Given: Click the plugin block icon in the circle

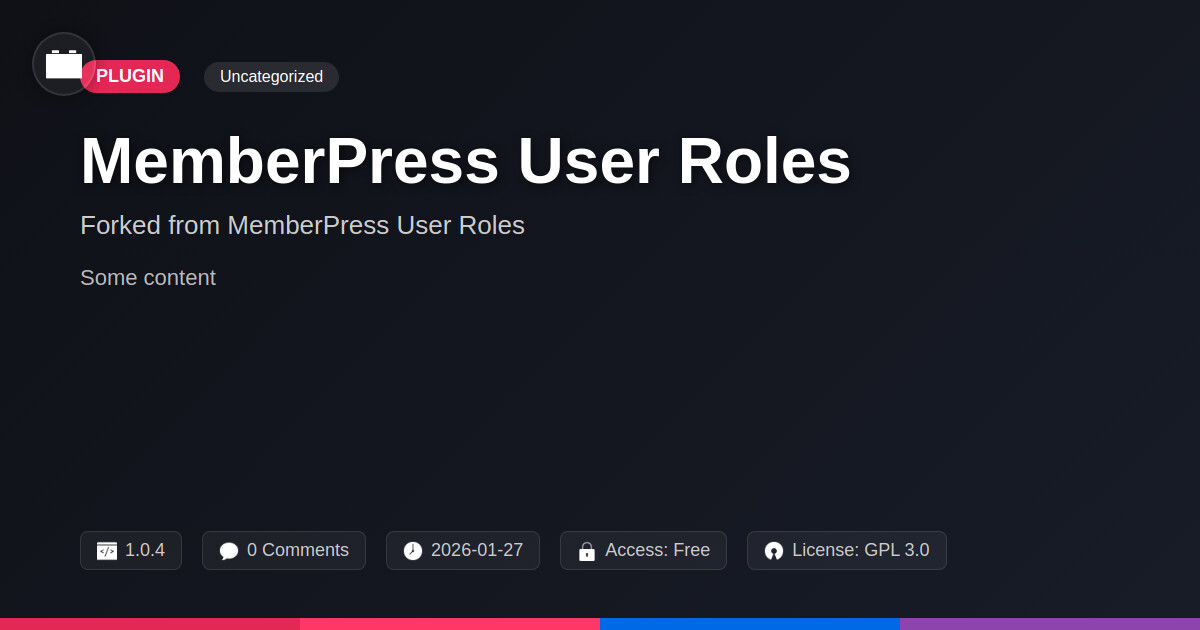Looking at the screenshot, I should click(64, 64).
